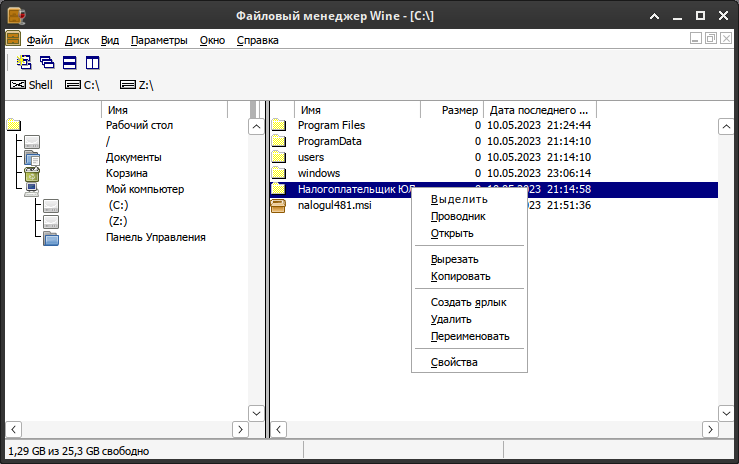Image resolution: width=739 pixels, height=464 pixels.
Task: Click left pane scroll down arrow
Action: point(256,413)
